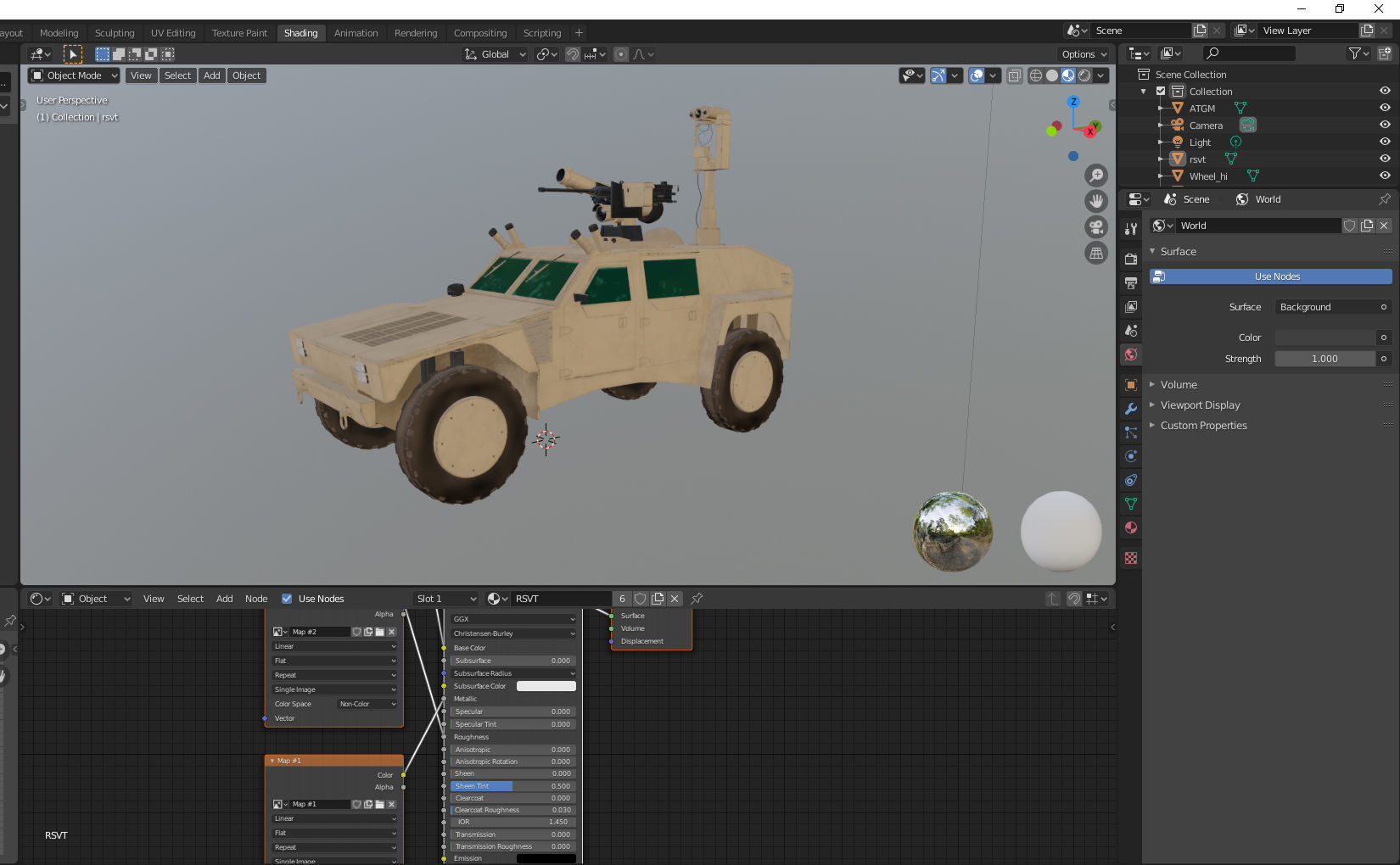Click the viewport pan hand icon
Screen dimensions: 1400x865
1096,201
